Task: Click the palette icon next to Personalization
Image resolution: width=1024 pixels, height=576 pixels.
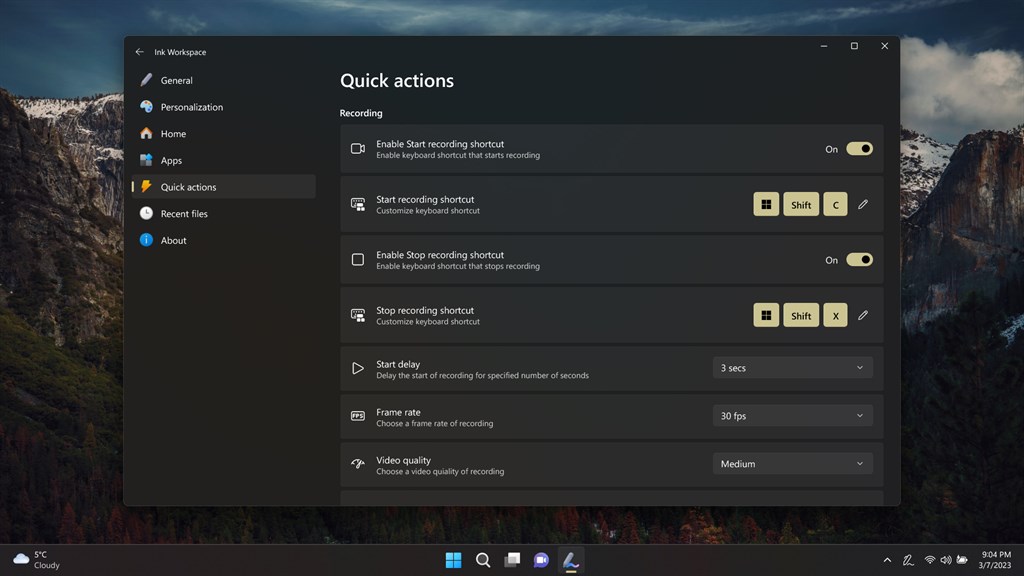Action: click(146, 106)
